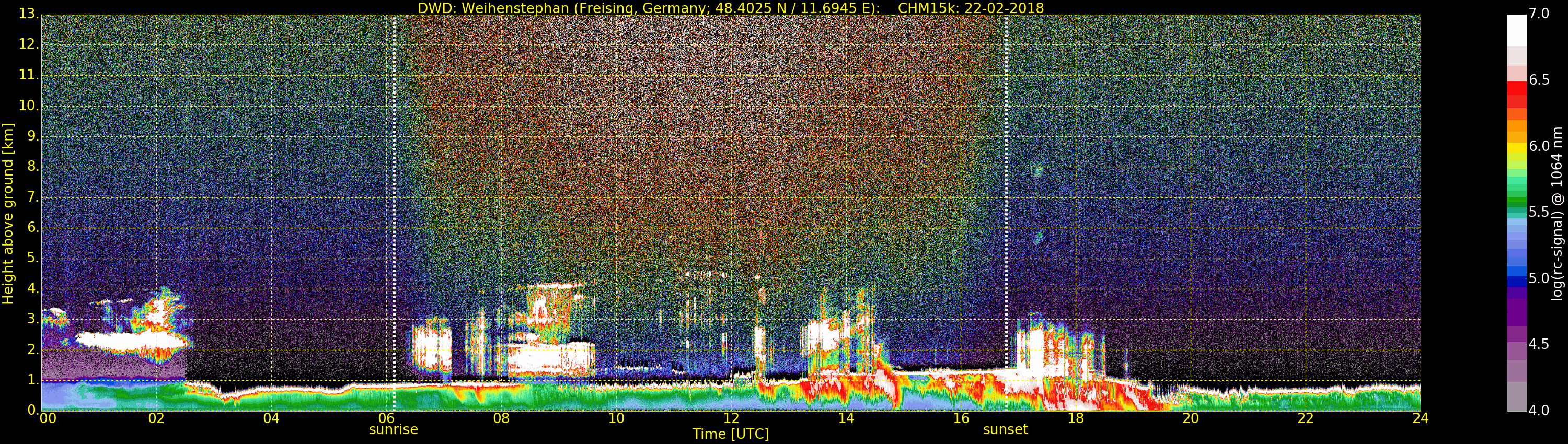The height and width of the screenshot is (444, 1568).
Task: Click the colorbar value '4.5'
Action: [x=1539, y=344]
